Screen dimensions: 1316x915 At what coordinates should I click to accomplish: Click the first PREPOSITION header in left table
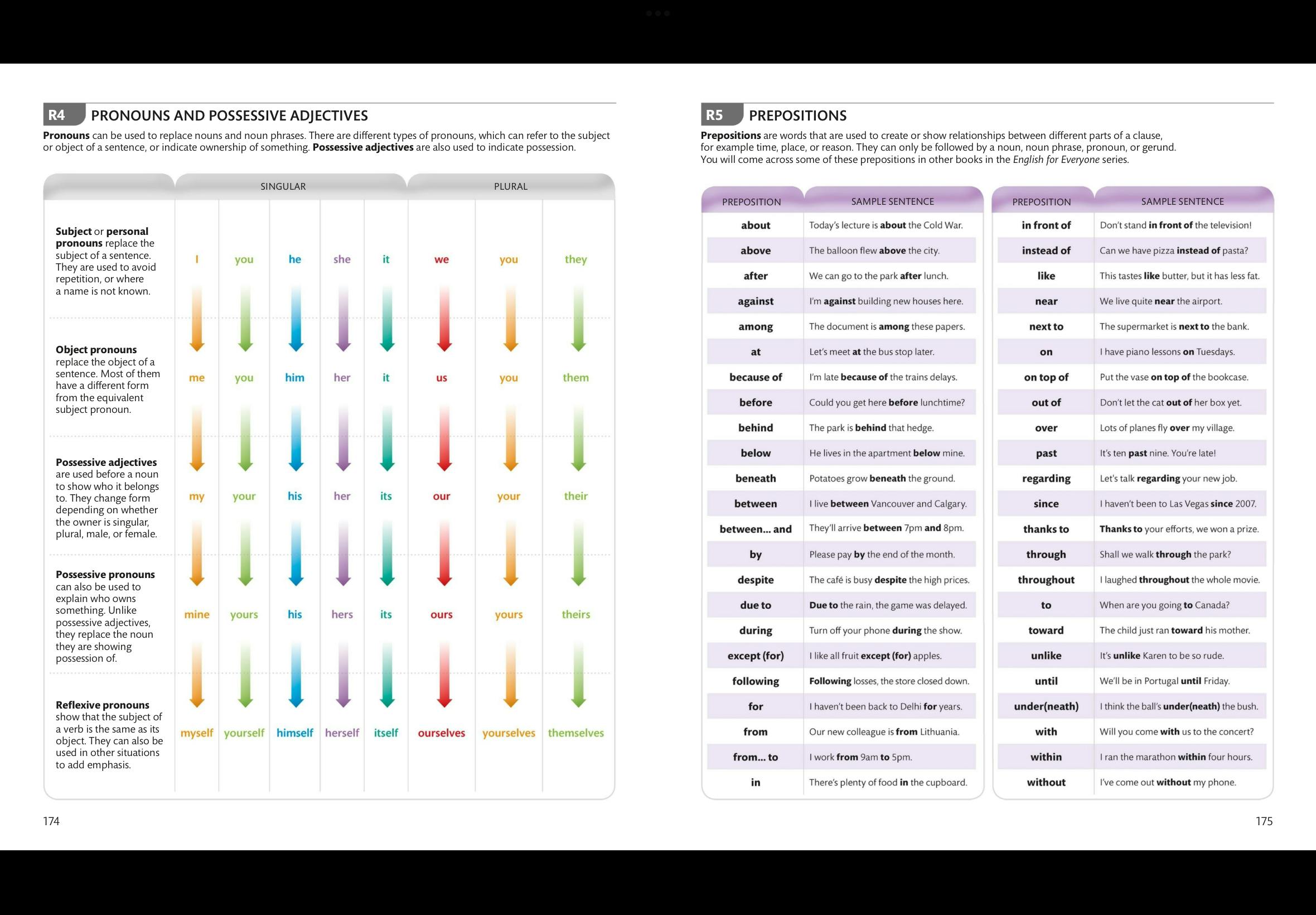[751, 202]
